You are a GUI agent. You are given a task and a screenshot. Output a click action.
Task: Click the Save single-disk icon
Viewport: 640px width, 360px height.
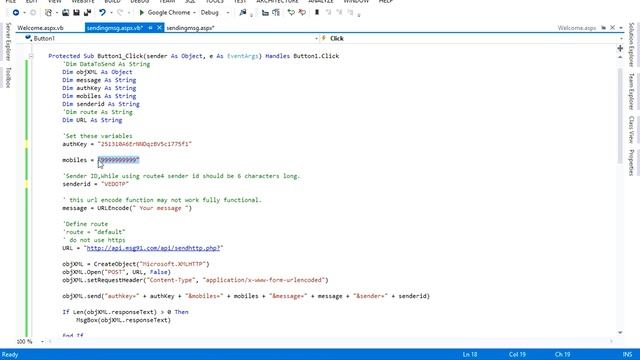click(76, 13)
